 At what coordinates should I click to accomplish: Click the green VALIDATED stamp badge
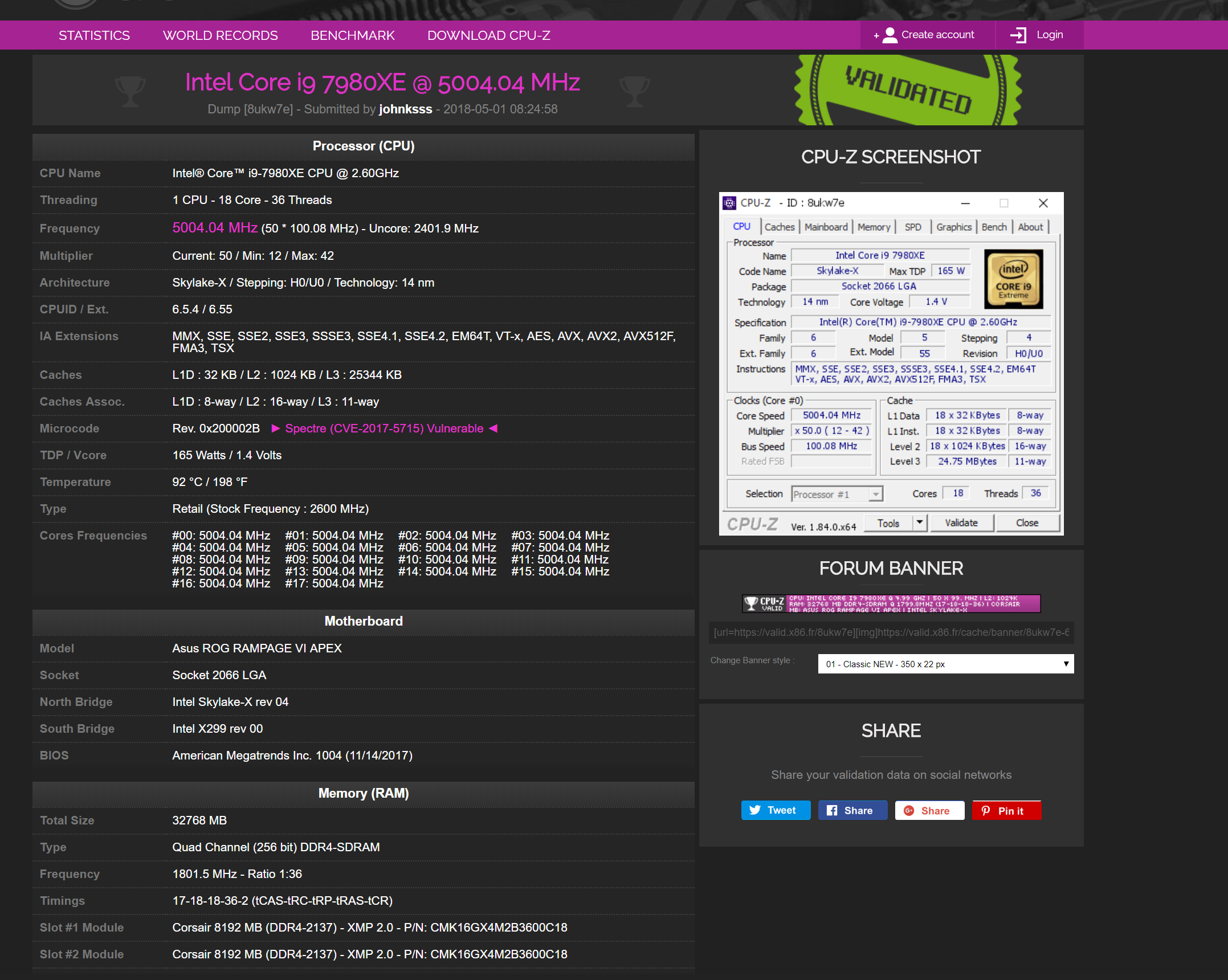pyautogui.click(x=907, y=91)
